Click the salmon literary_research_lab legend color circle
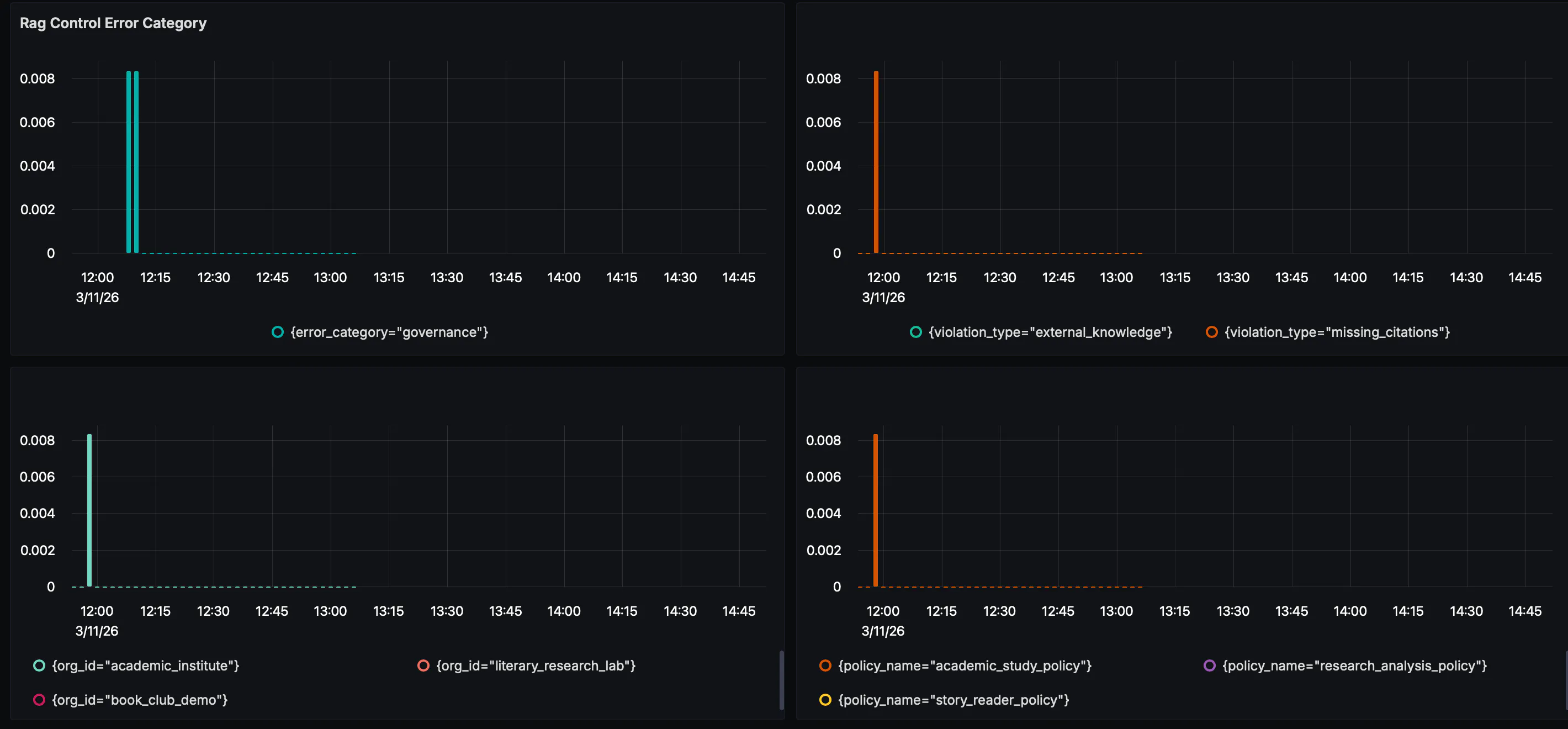This screenshot has height=729, width=1568. pos(423,665)
